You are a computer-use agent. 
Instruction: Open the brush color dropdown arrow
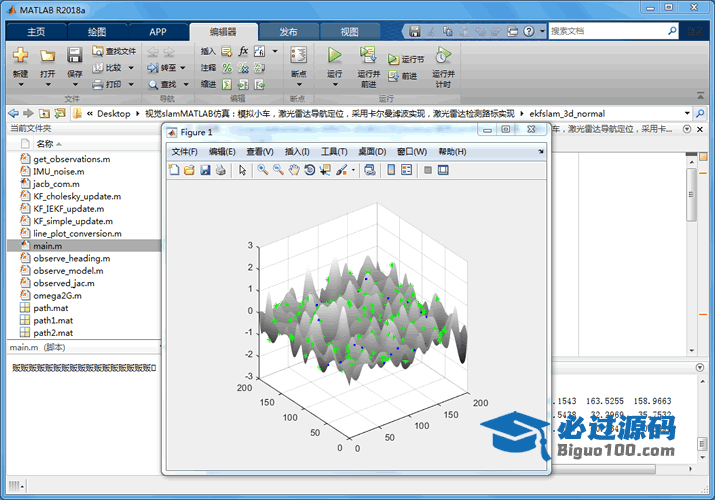pos(353,170)
